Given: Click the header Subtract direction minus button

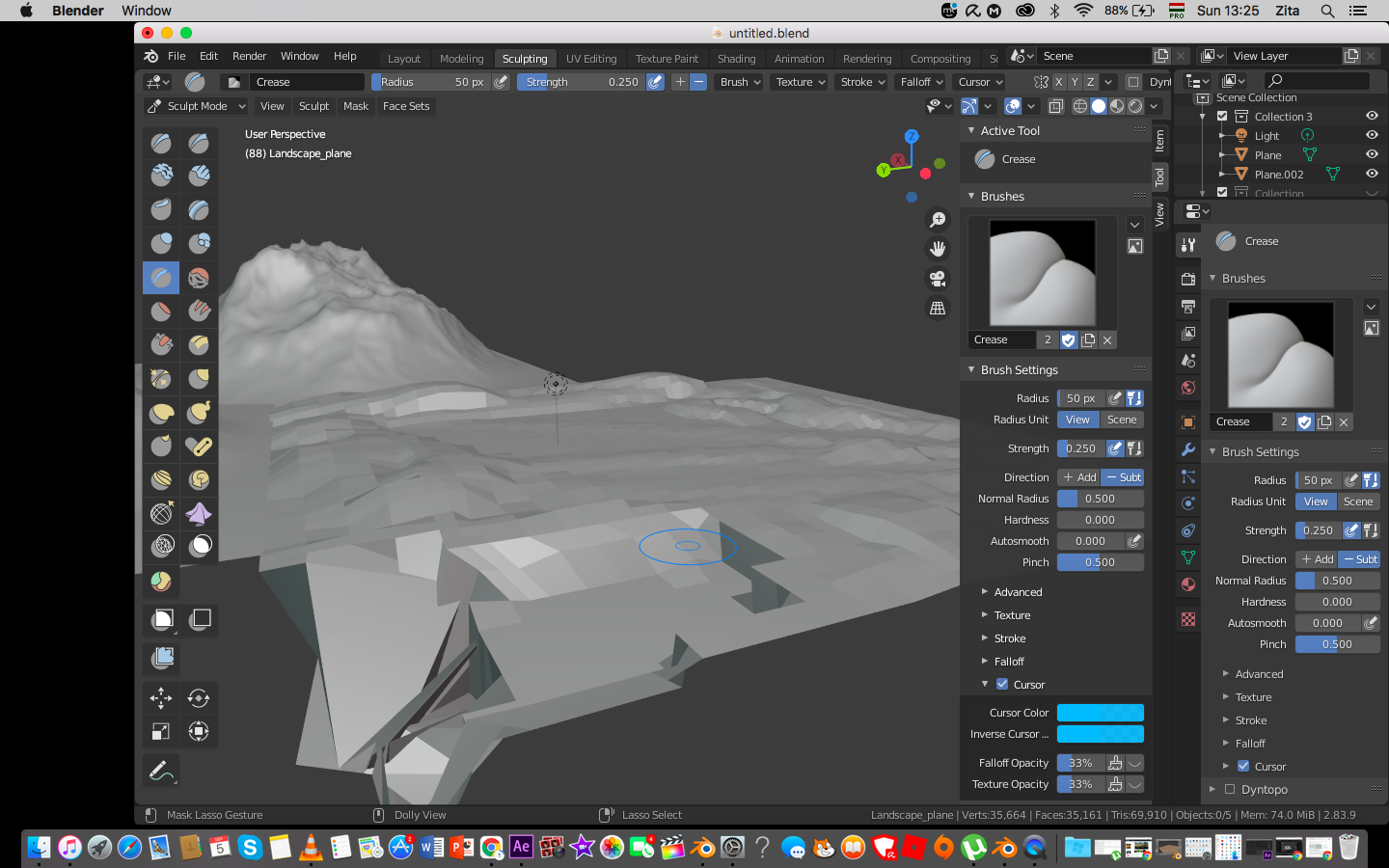Looking at the screenshot, I should pyautogui.click(x=698, y=82).
